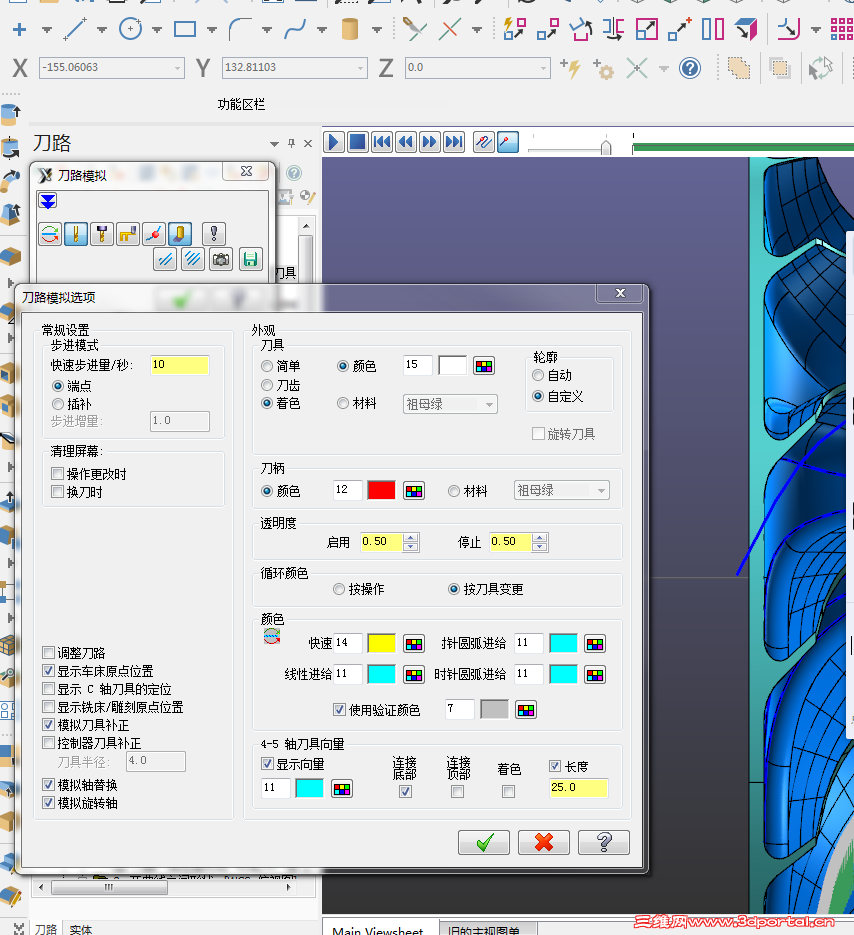This screenshot has height=935, width=854.
Task: Select the 自动 profile radio button
Action: tap(538, 375)
